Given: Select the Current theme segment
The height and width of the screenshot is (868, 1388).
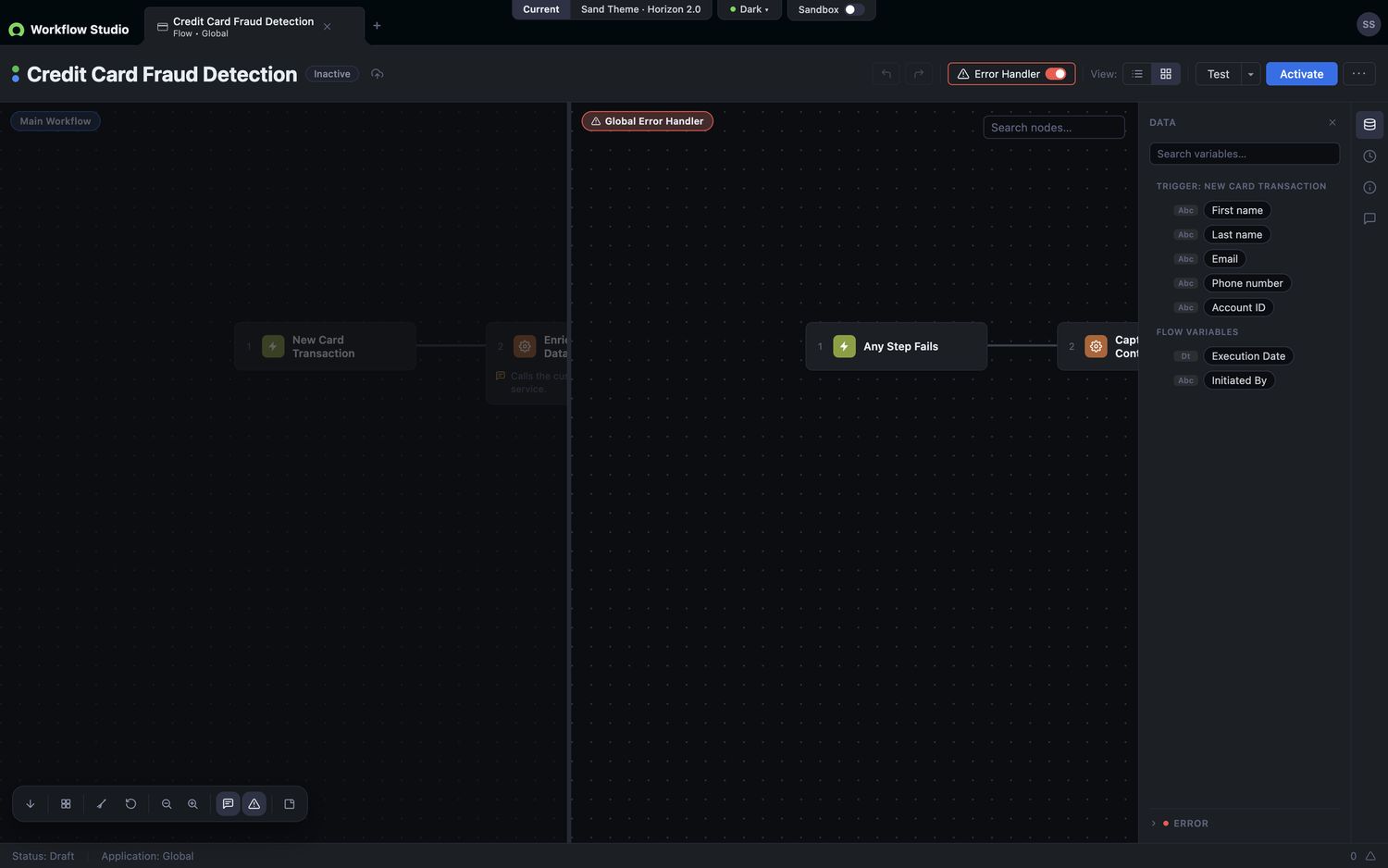Looking at the screenshot, I should [x=541, y=9].
